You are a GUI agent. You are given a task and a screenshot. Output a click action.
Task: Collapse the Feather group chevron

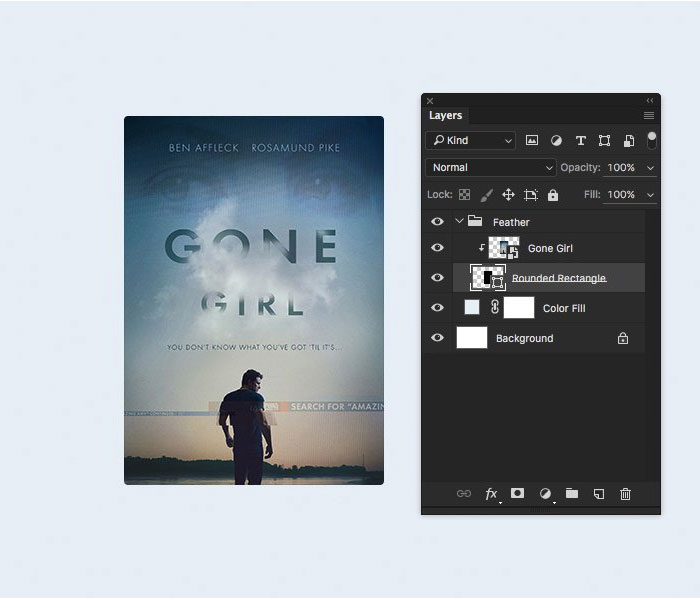pos(459,220)
